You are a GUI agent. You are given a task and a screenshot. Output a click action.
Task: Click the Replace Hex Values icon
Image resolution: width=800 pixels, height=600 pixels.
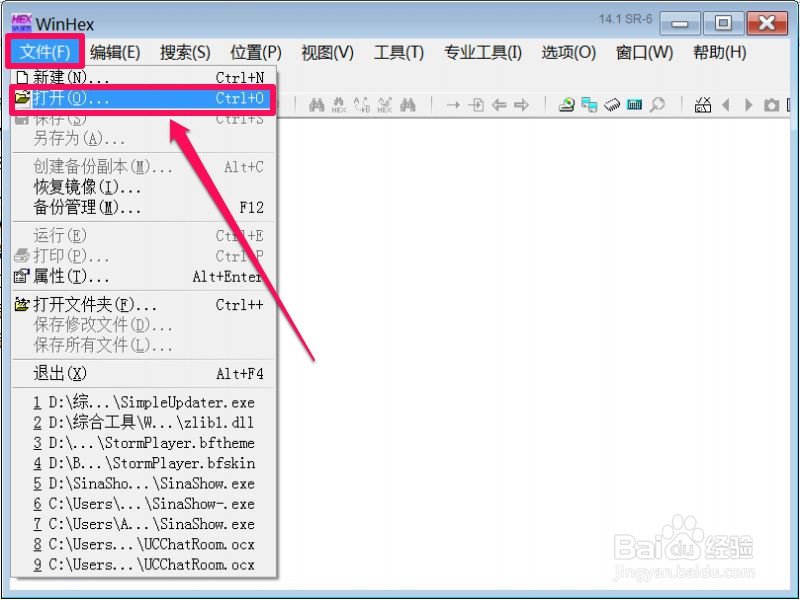pyautogui.click(x=385, y=105)
